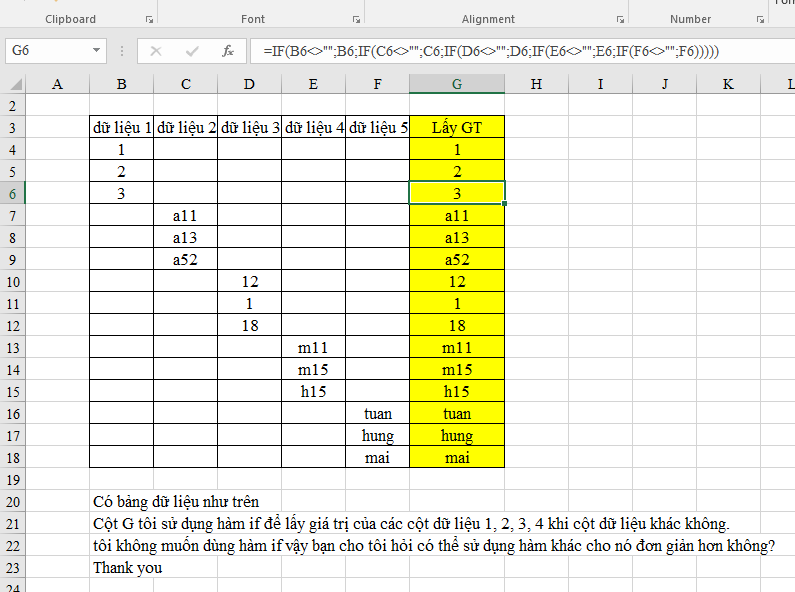The image size is (795, 592).
Task: Open the Clipboard dialog launcher
Action: (x=149, y=19)
